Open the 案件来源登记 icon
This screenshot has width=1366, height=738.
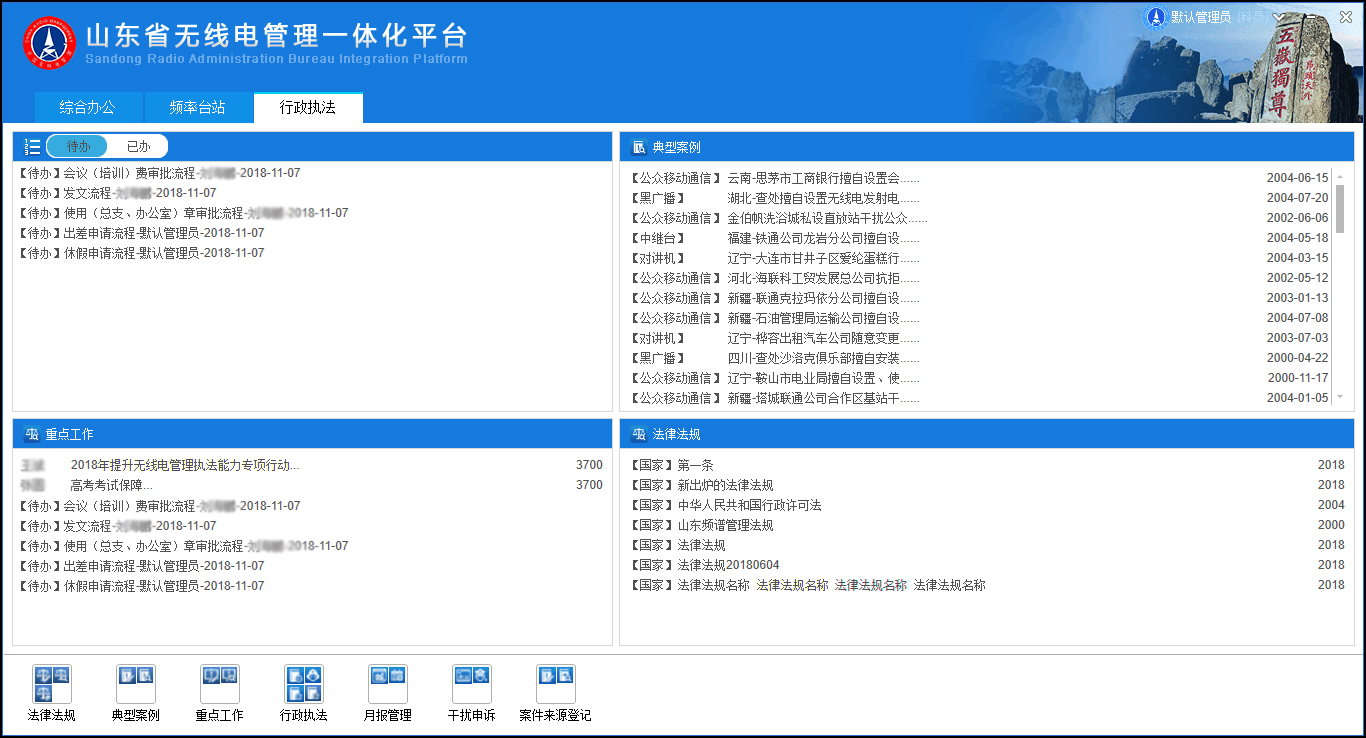point(556,685)
